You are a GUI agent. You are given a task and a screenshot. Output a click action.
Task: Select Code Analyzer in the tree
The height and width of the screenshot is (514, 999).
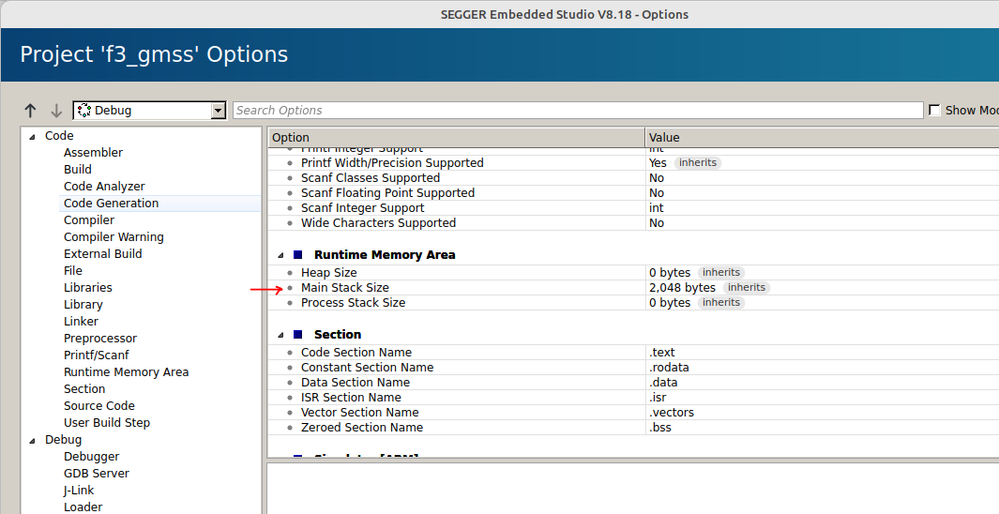104,186
